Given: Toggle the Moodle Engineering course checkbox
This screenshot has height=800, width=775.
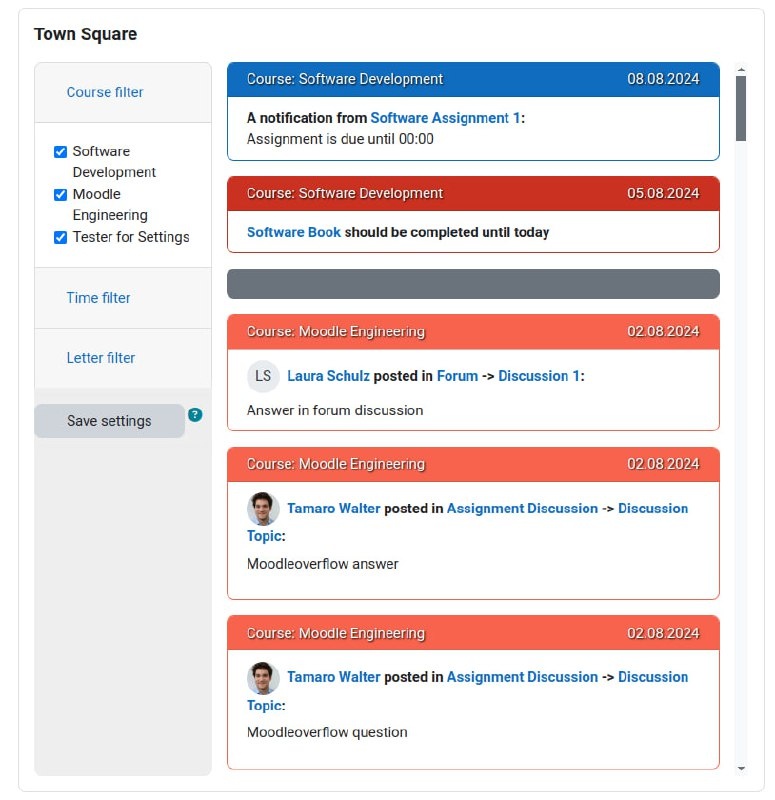Looking at the screenshot, I should pos(61,195).
